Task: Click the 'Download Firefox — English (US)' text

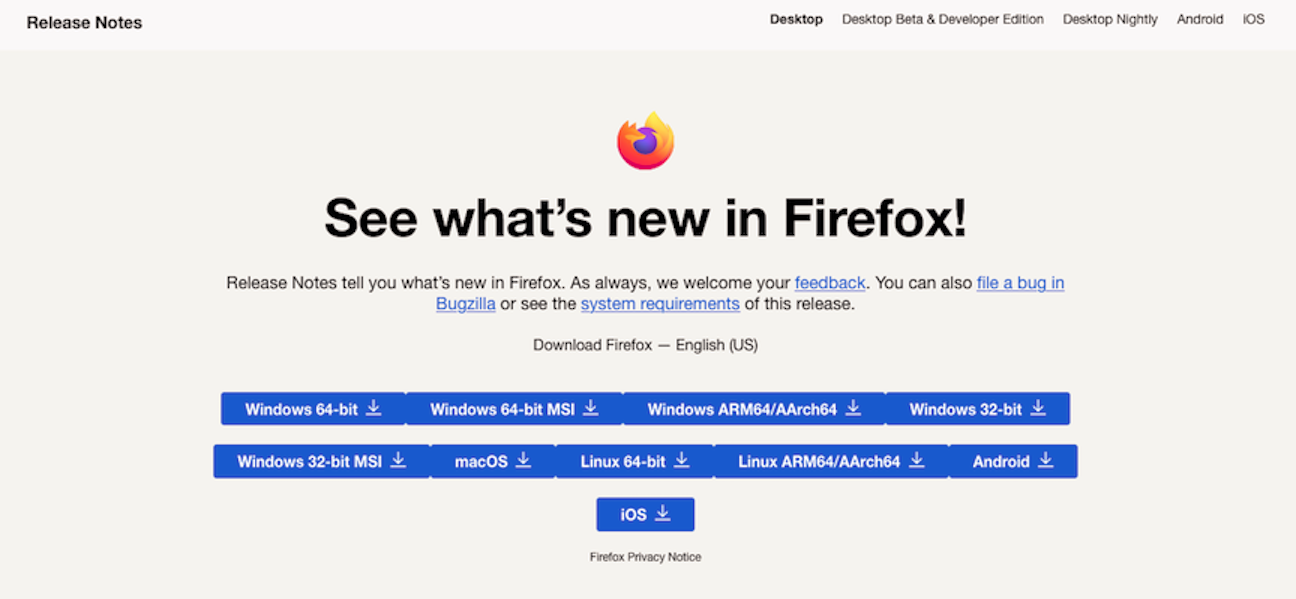Action: (x=645, y=345)
